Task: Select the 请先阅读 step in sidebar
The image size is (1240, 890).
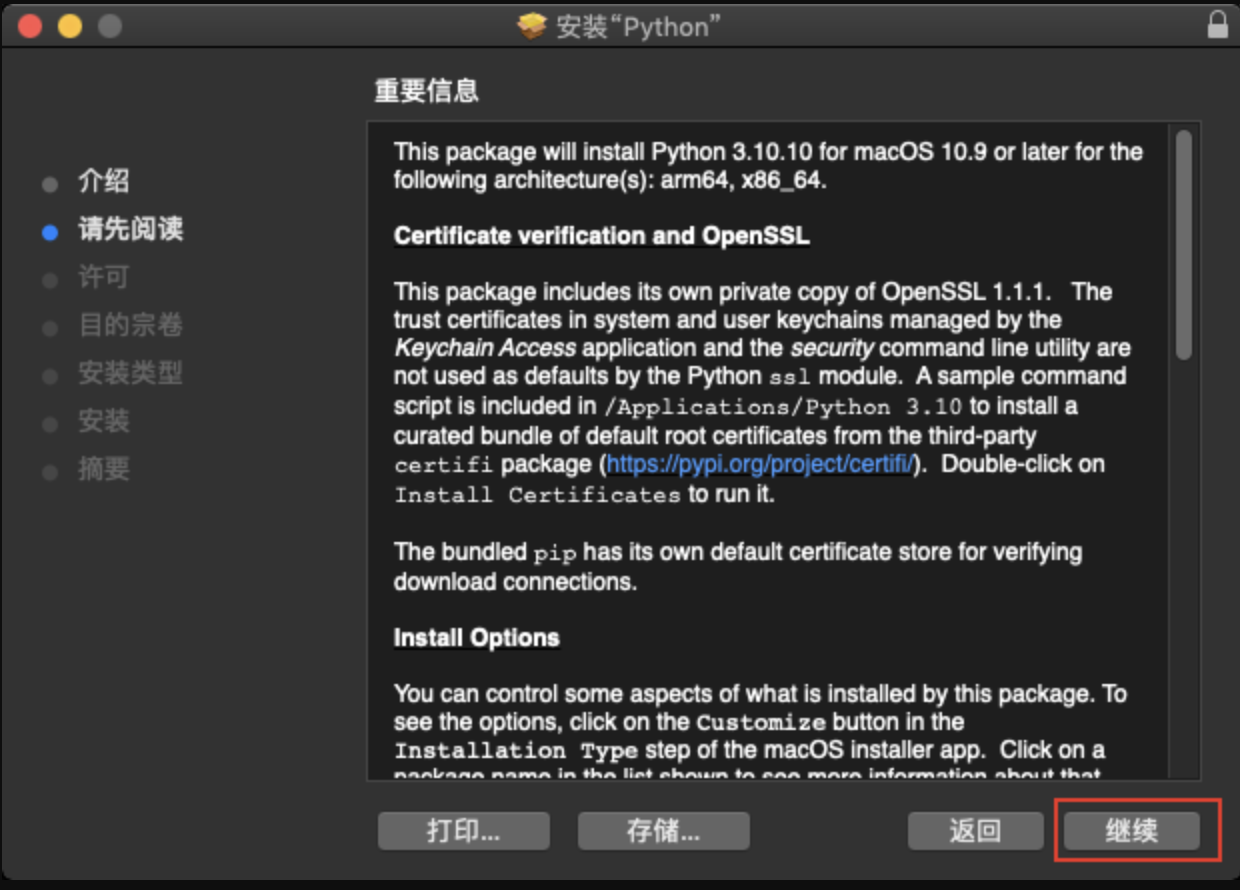Action: [x=131, y=230]
